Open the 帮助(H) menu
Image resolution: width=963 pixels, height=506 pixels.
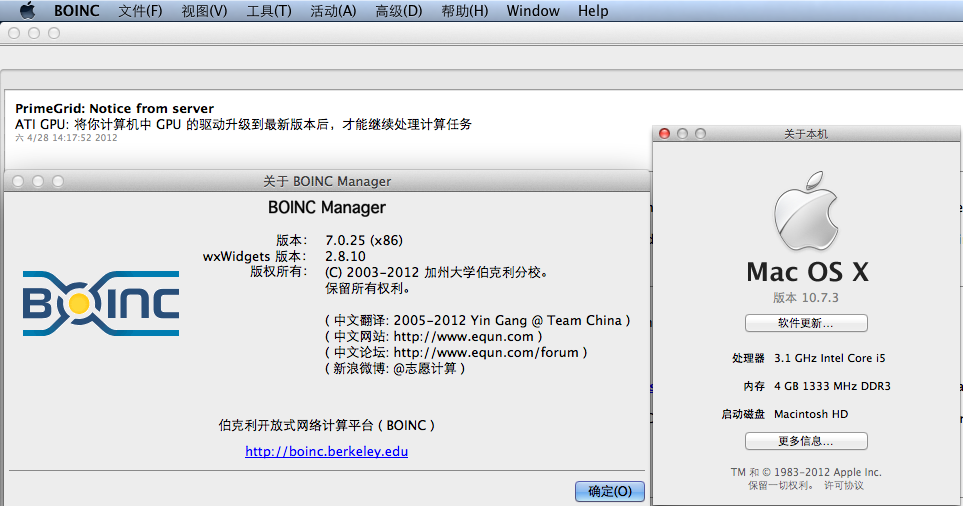pos(464,10)
